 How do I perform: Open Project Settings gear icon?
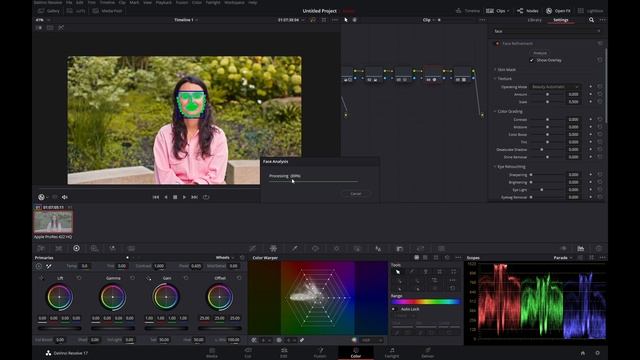[x=598, y=353]
